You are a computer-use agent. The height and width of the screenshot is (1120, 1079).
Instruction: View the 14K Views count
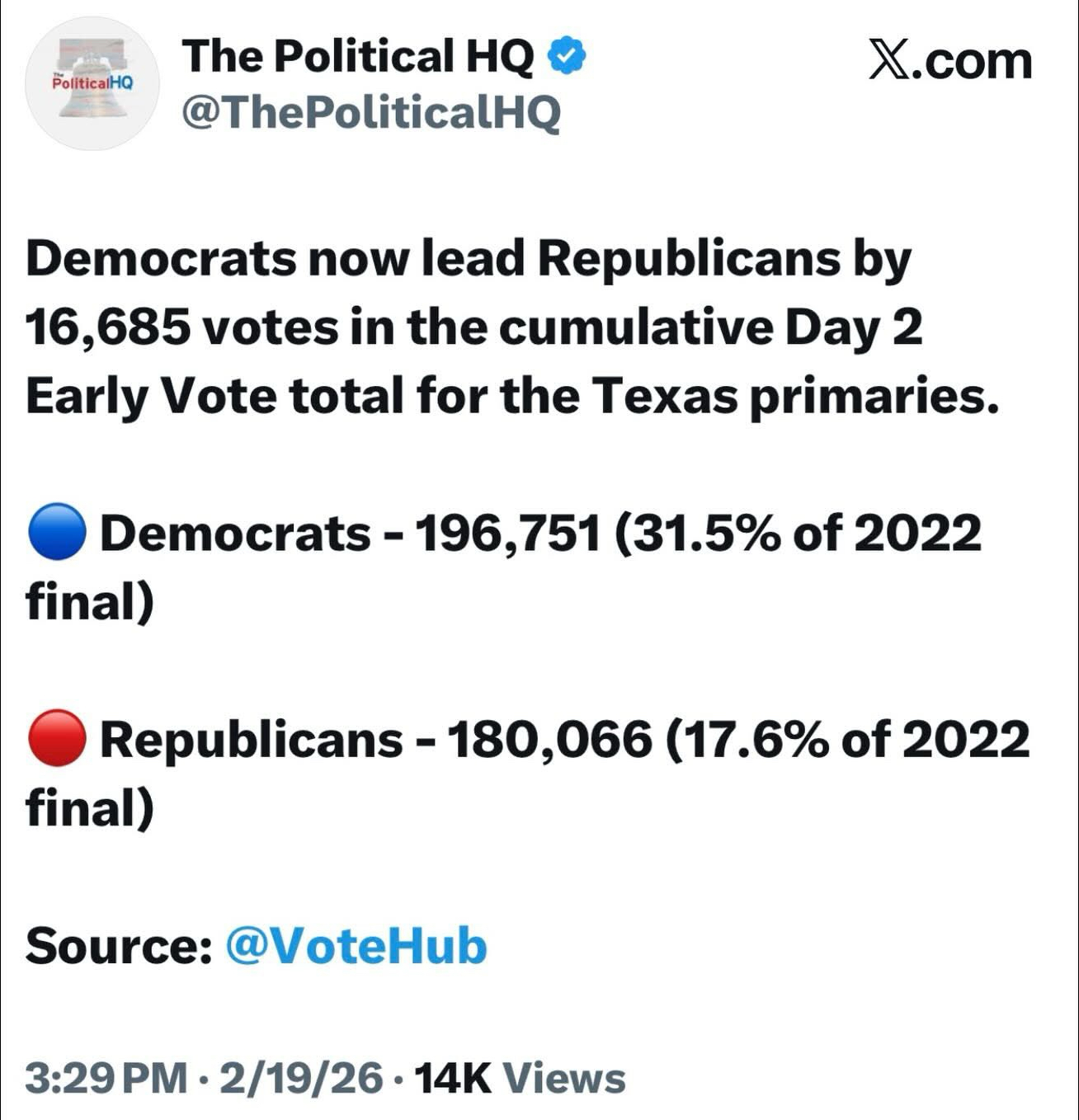pyautogui.click(x=520, y=1078)
